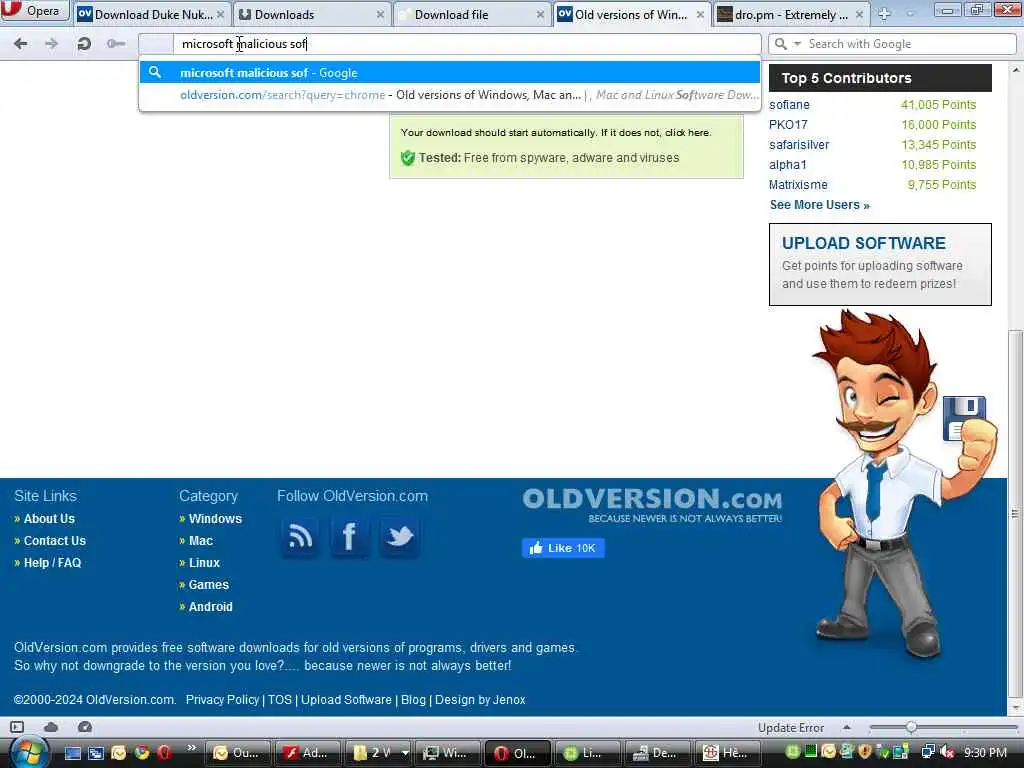Click the Update Error status text
Viewport: 1024px width, 768px height.
click(x=791, y=728)
